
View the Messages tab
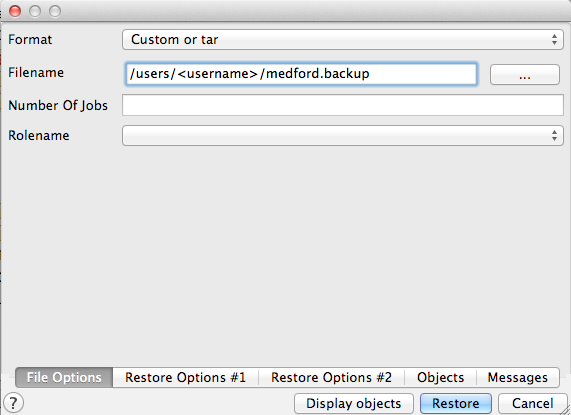pos(518,378)
